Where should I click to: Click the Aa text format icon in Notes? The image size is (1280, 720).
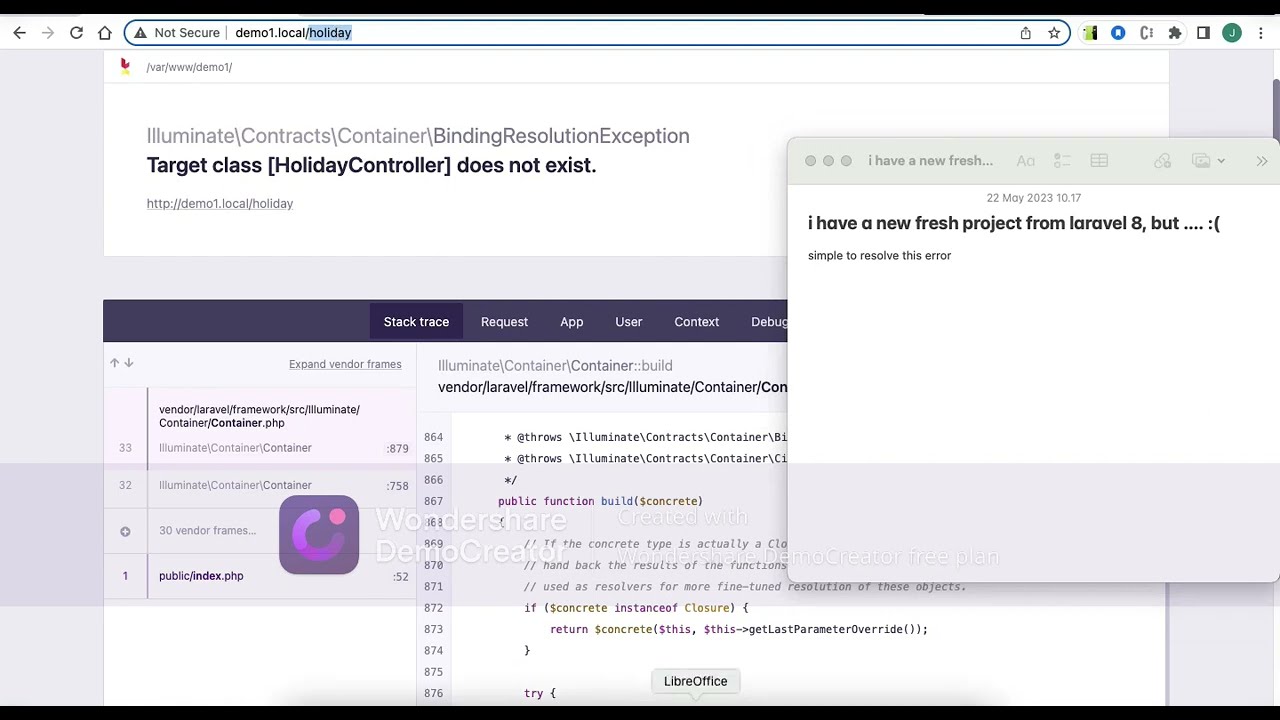(1026, 161)
